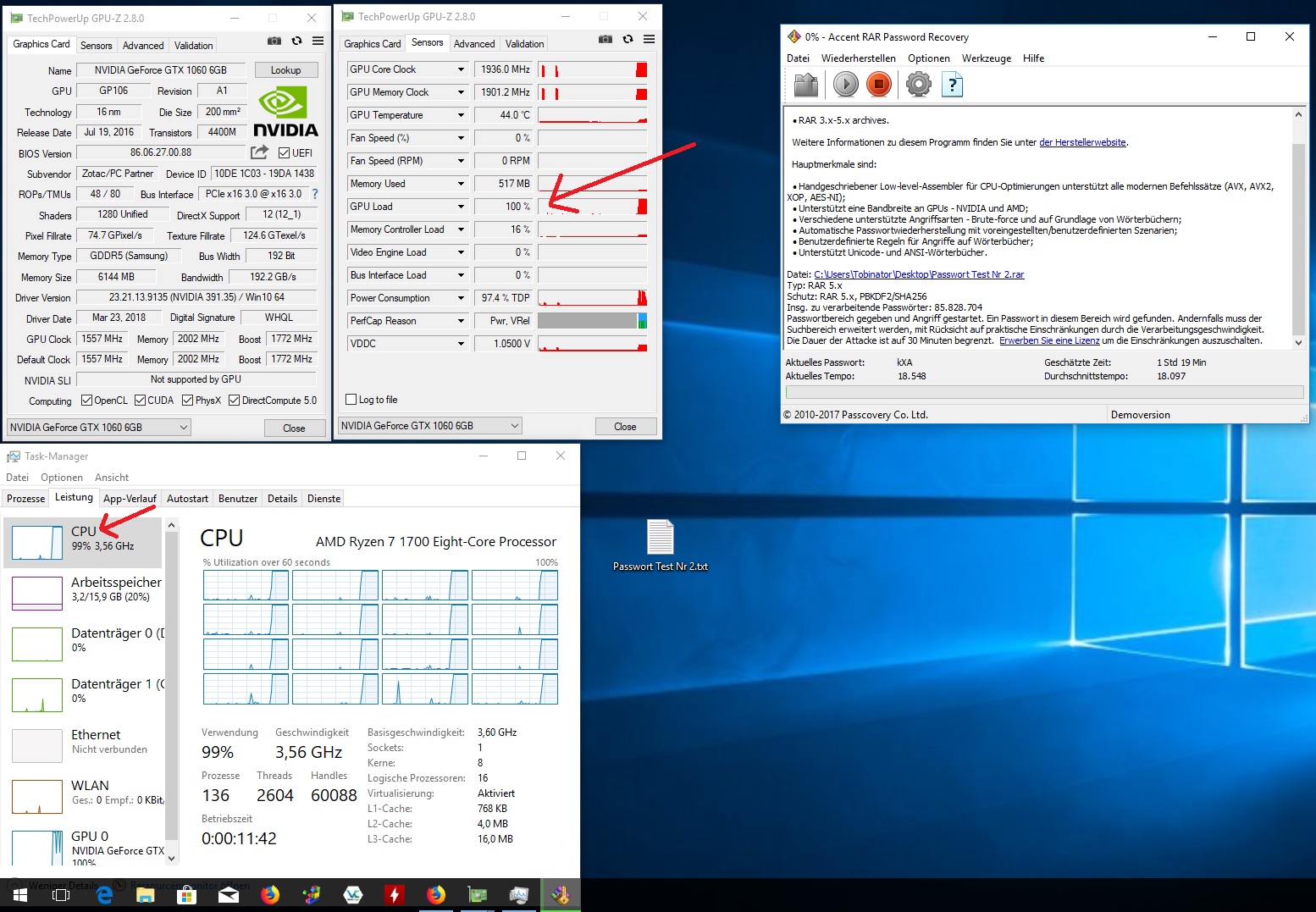This screenshot has height=912, width=1316.
Task: Open GPU selector combo in Graphics Card window
Action: [x=99, y=428]
